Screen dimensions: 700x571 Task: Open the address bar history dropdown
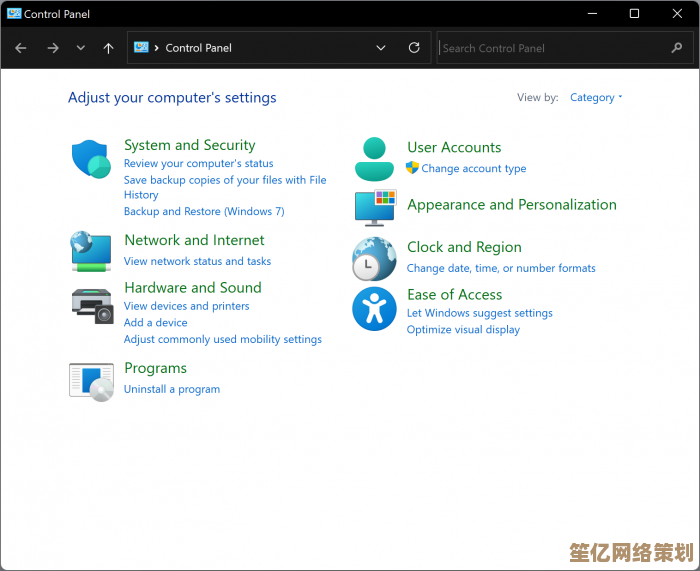point(381,48)
